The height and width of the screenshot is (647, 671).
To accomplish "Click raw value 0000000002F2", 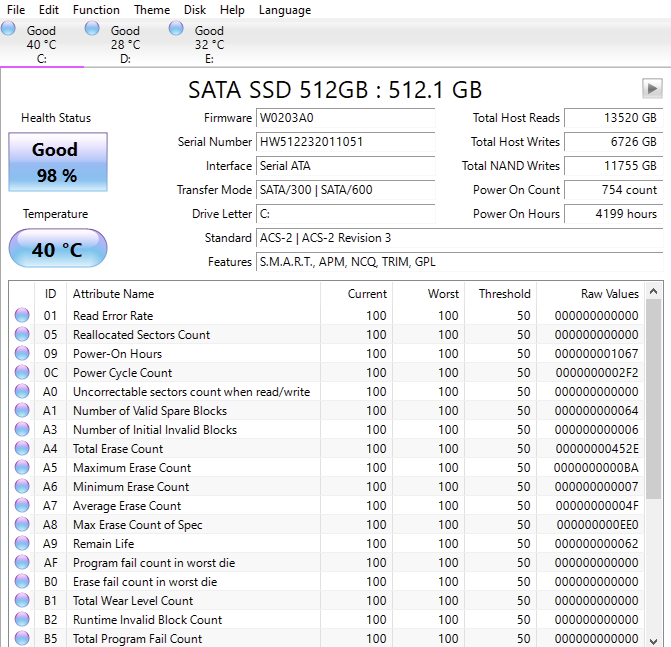I will (597, 372).
